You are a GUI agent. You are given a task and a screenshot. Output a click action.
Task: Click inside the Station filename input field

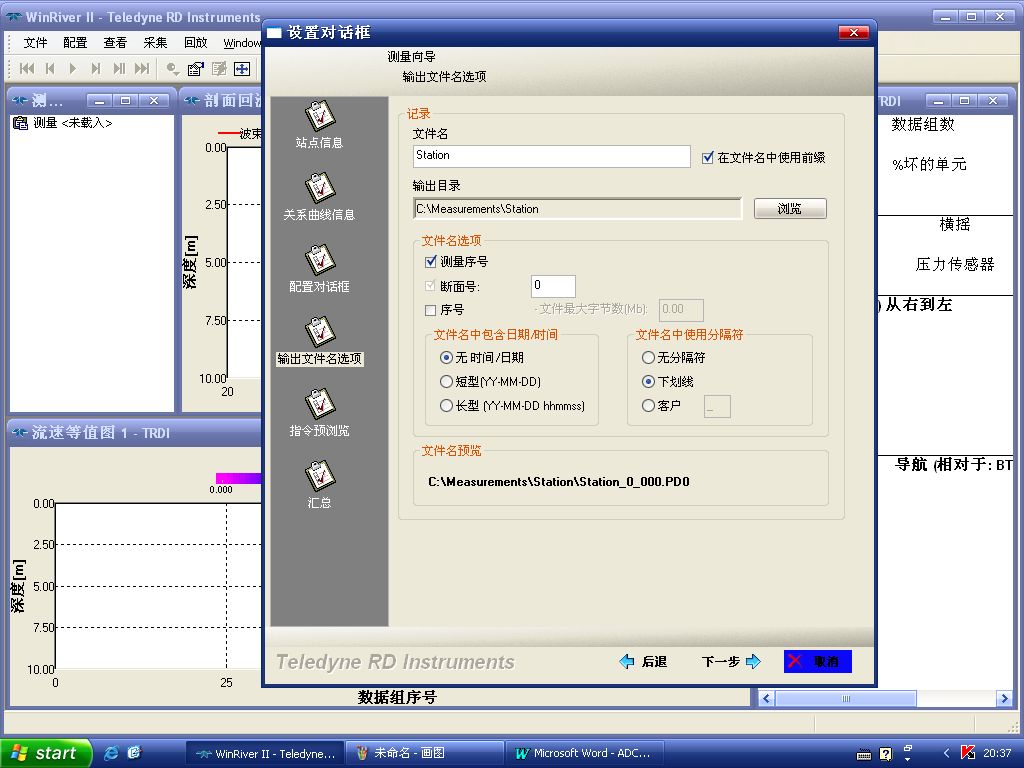click(x=550, y=156)
